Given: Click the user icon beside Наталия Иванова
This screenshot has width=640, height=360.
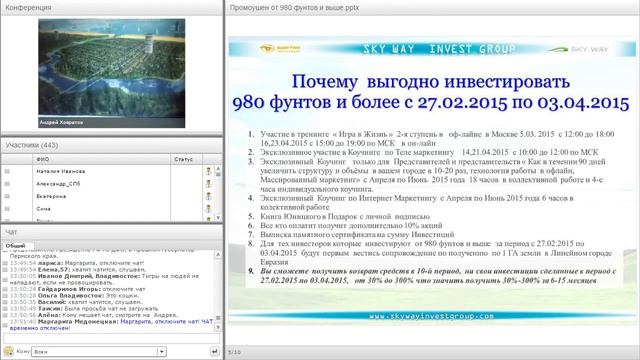Looking at the screenshot, I should click(208, 171).
